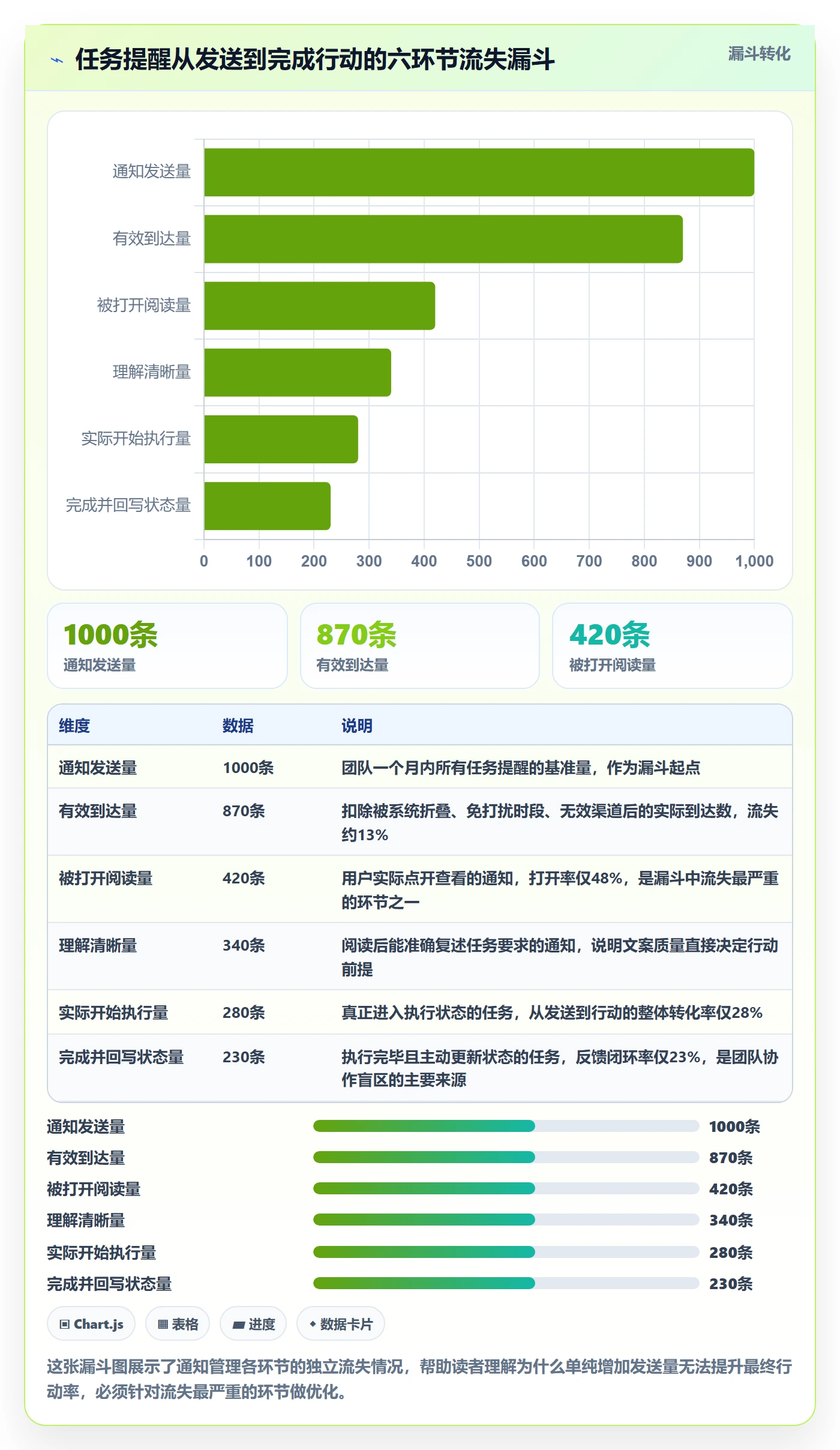Click the 漏斗转化 tag in header
840x1450 pixels.
click(759, 54)
